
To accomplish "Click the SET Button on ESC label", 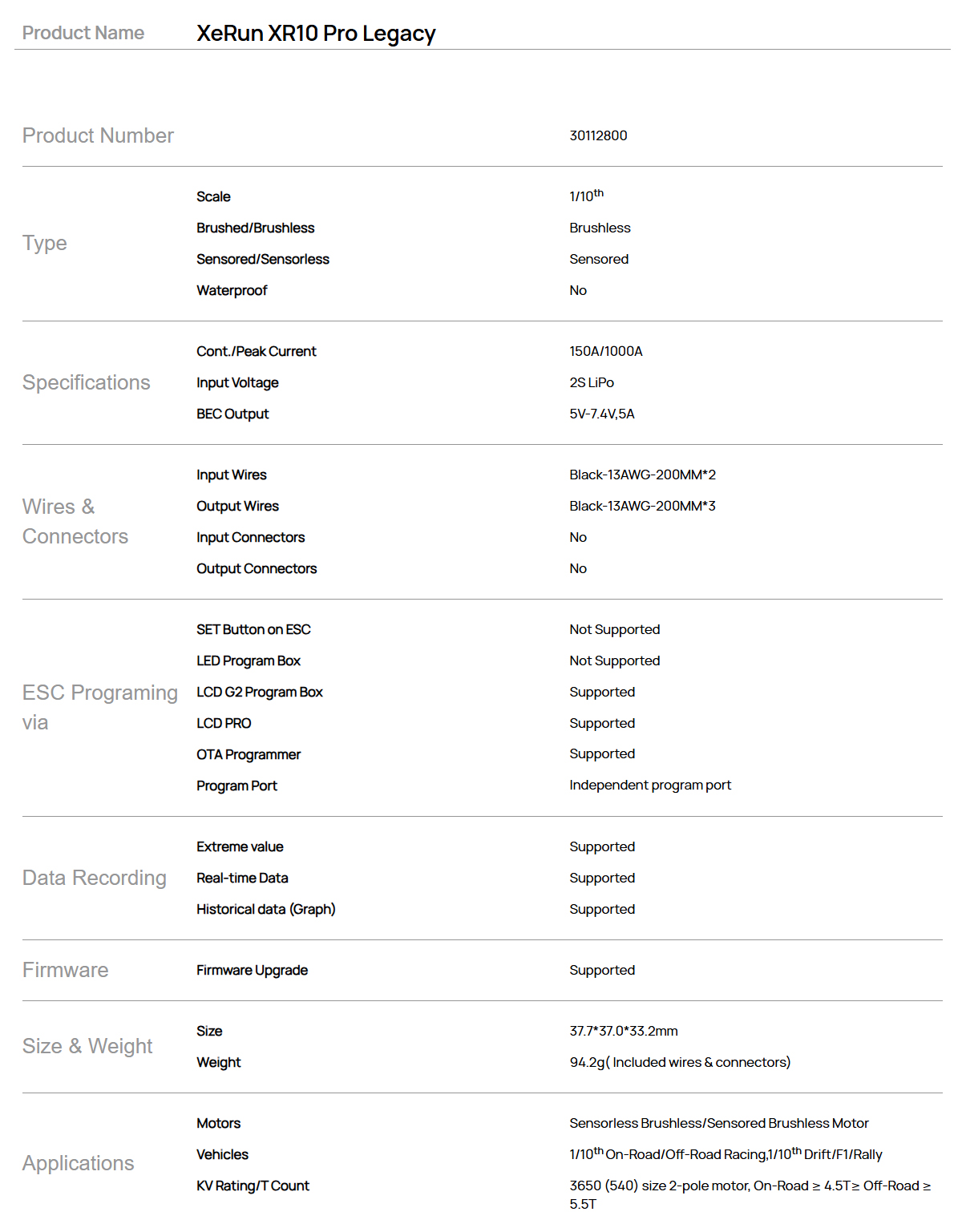I will [253, 629].
